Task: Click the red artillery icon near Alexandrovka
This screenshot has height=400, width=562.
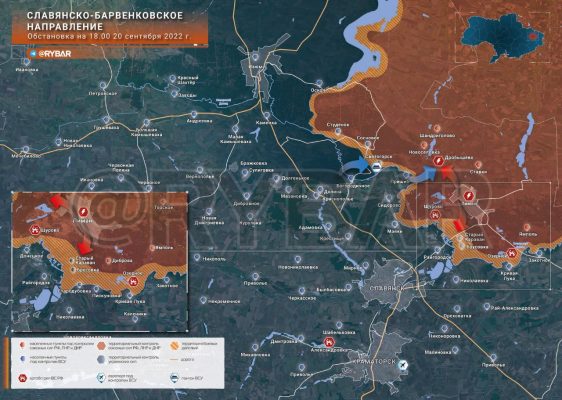Action: click(328, 342)
